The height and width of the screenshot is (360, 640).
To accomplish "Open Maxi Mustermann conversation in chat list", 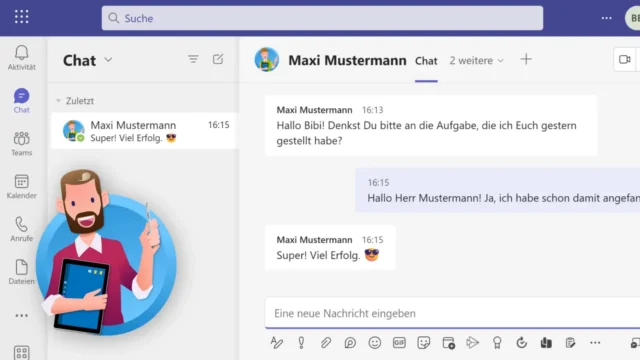I will point(144,131).
